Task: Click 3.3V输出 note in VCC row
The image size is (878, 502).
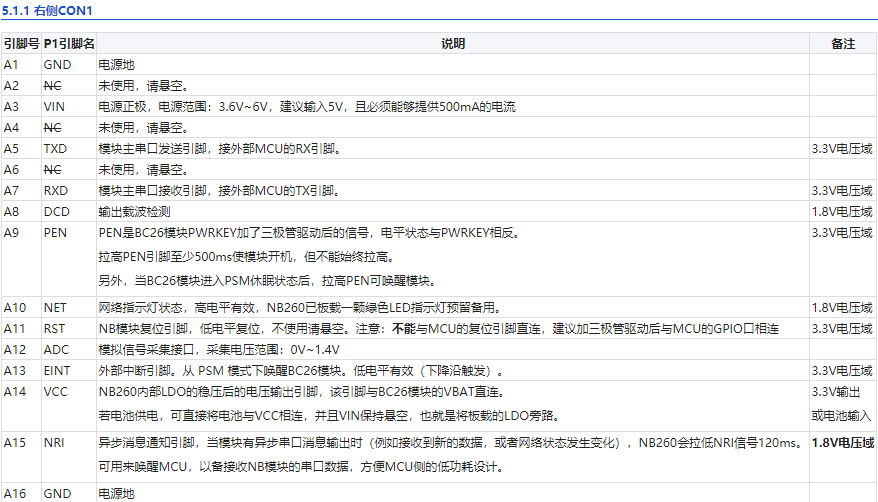Action: [x=836, y=392]
